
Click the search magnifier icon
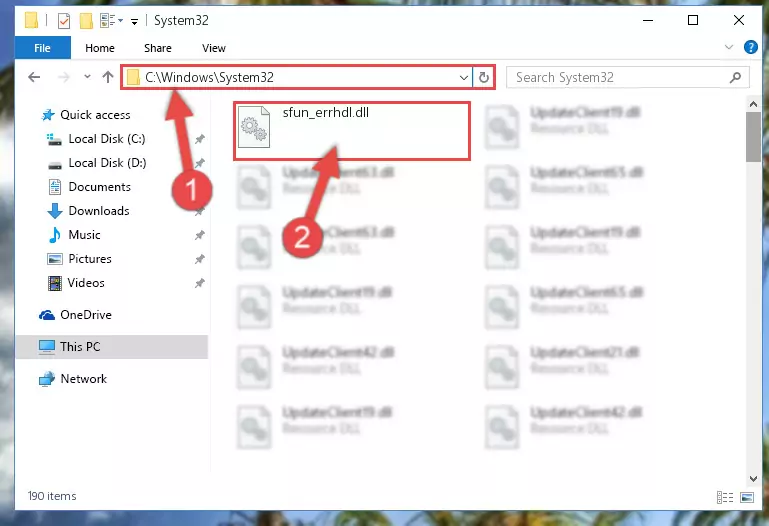point(735,77)
